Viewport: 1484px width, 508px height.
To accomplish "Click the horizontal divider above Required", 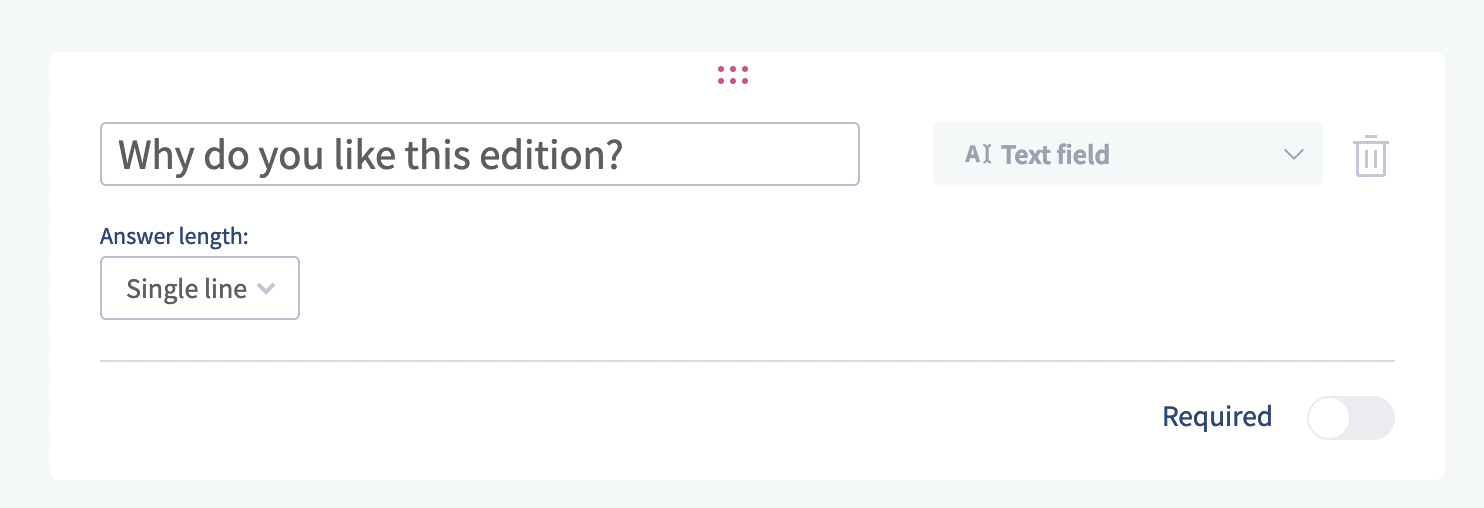I will [x=746, y=360].
